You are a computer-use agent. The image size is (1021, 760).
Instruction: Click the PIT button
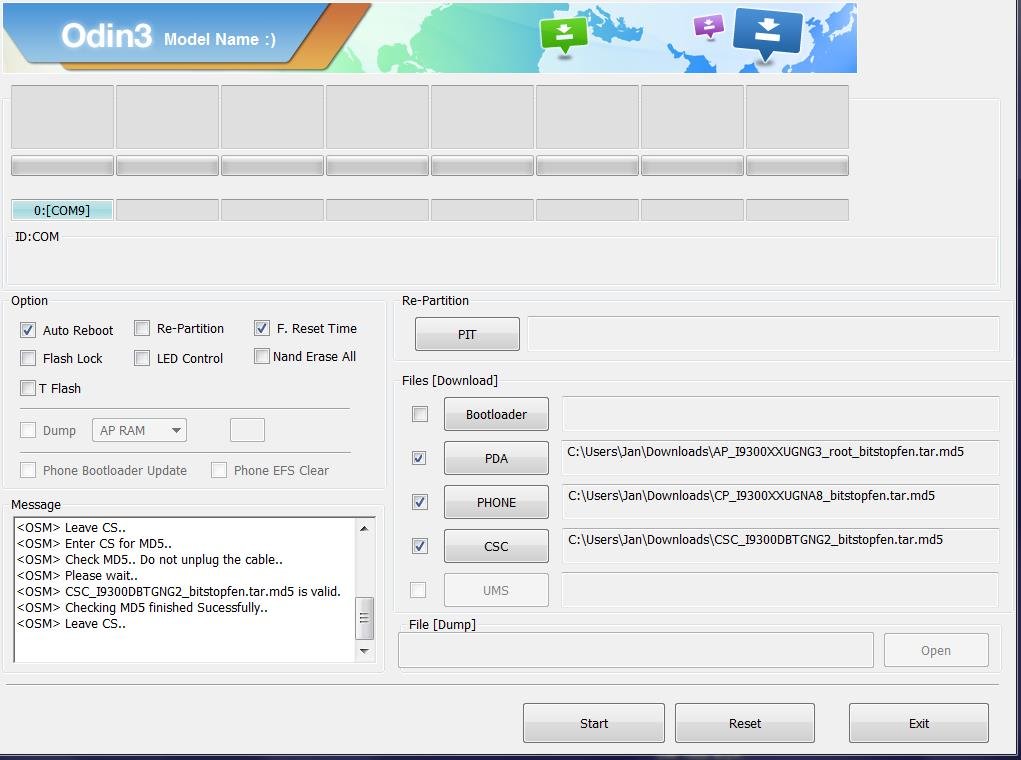click(467, 334)
